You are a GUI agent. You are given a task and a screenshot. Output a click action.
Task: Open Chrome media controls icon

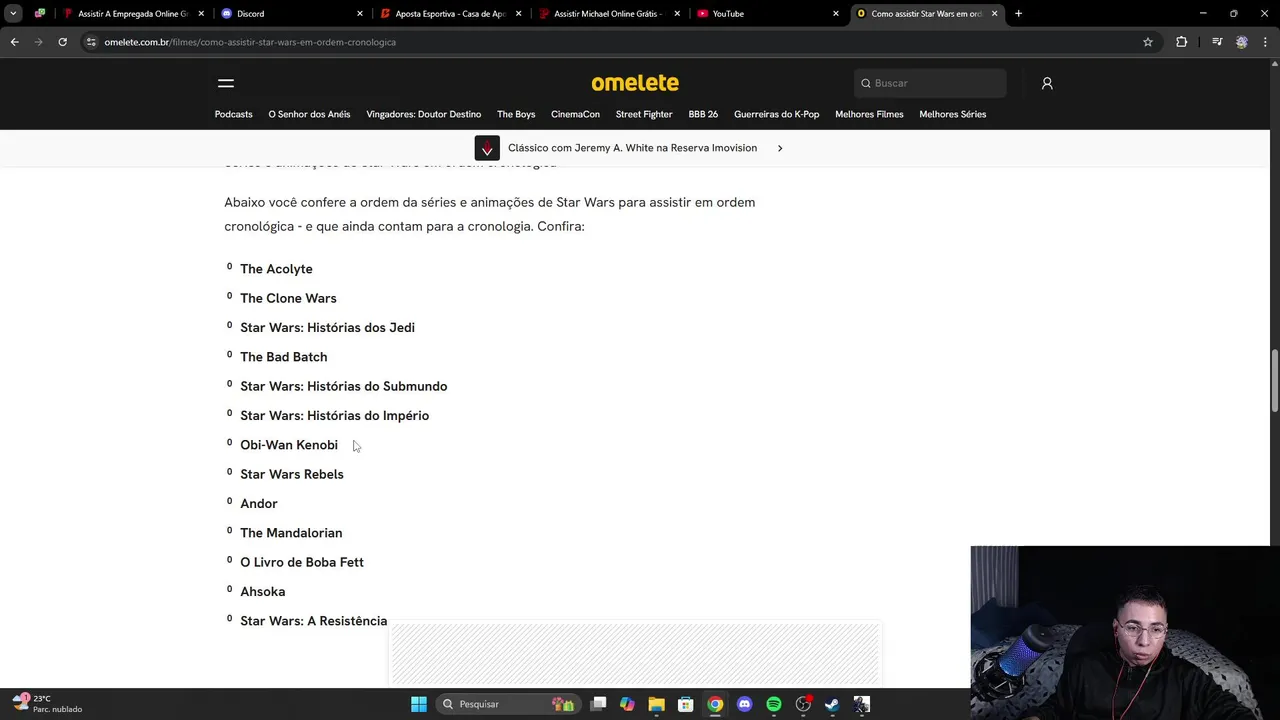(x=1217, y=42)
